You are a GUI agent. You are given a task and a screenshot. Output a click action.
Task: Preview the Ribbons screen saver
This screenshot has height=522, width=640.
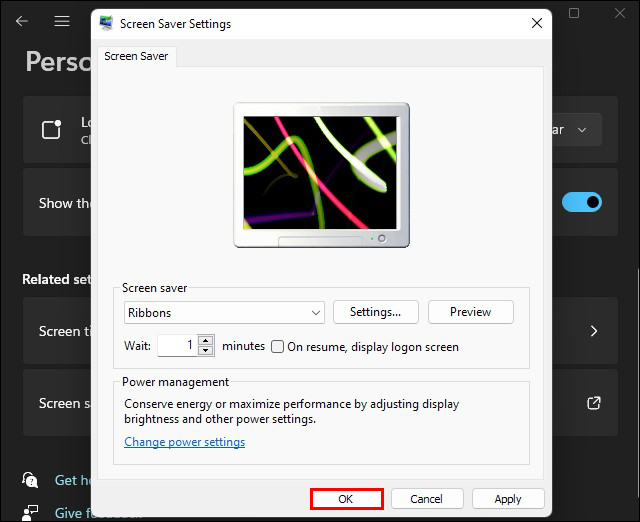pos(471,312)
